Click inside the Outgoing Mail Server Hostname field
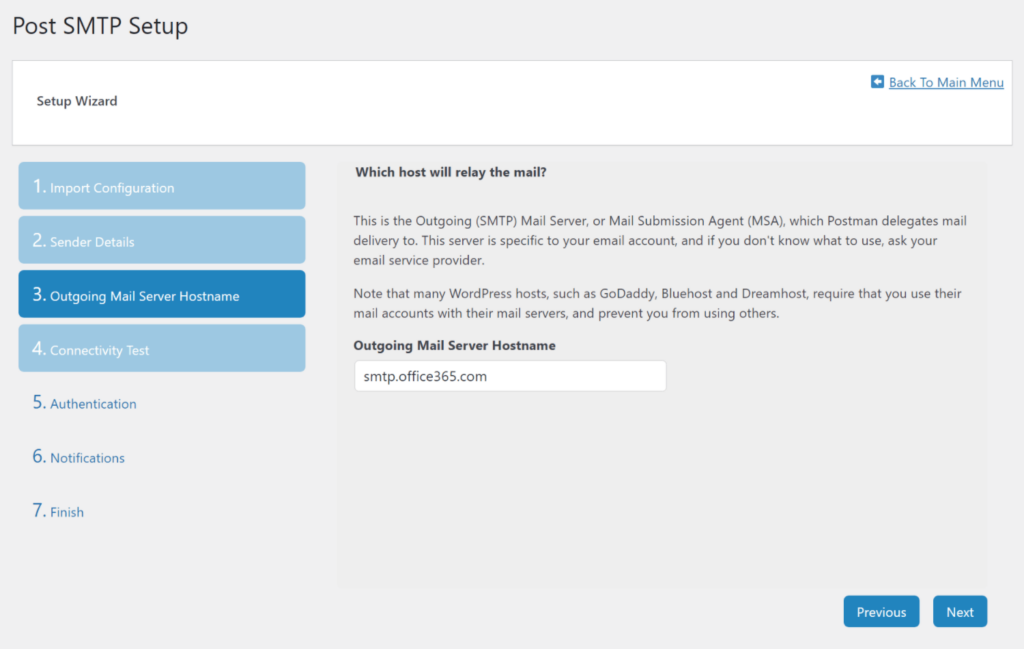 click(510, 376)
